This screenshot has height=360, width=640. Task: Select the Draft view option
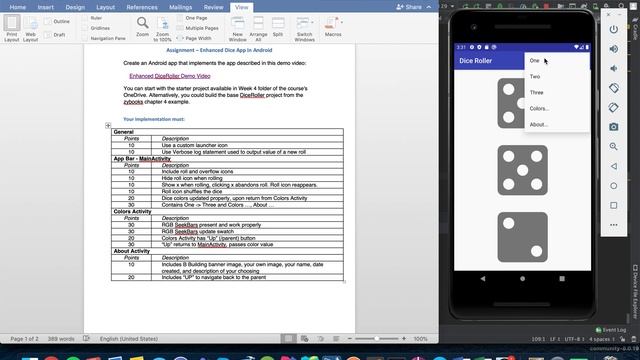55,35
